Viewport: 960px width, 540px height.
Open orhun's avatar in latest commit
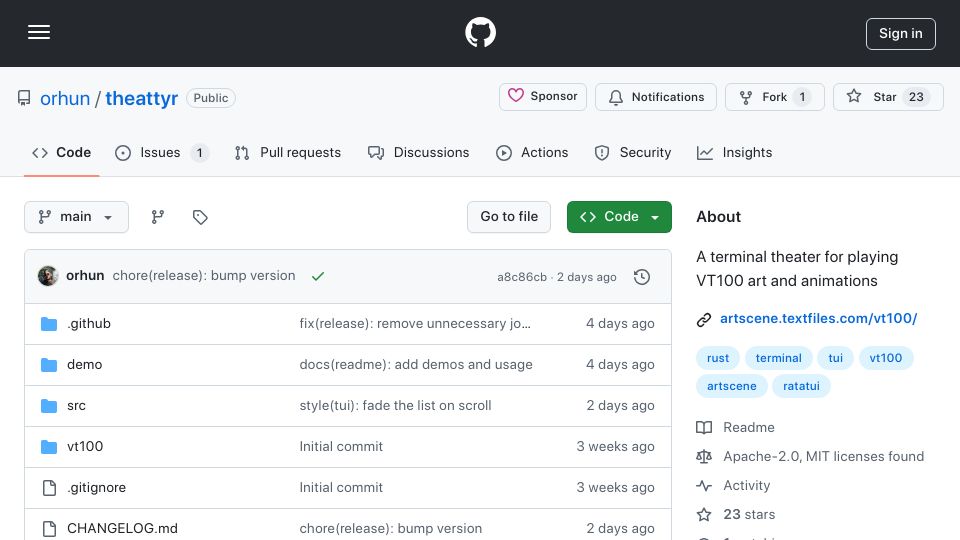tap(48, 276)
